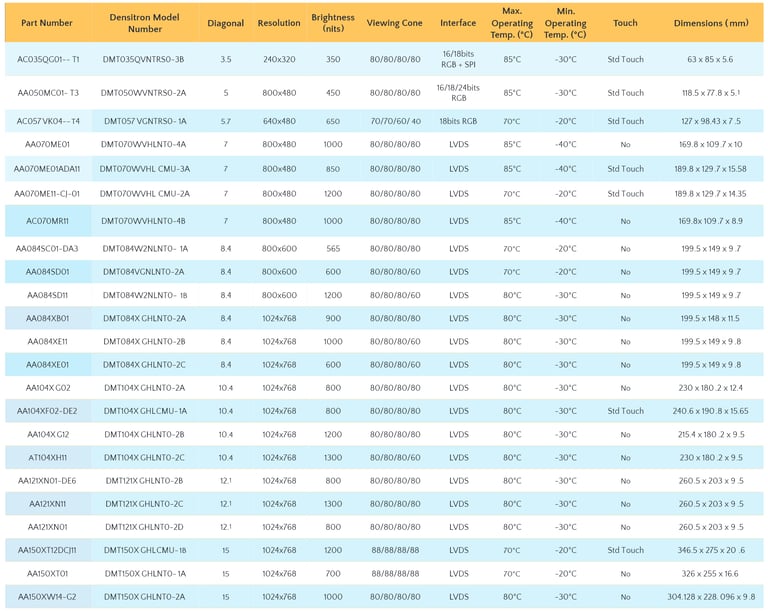Click part number AA084SD11
The image size is (768, 611).
48,295
